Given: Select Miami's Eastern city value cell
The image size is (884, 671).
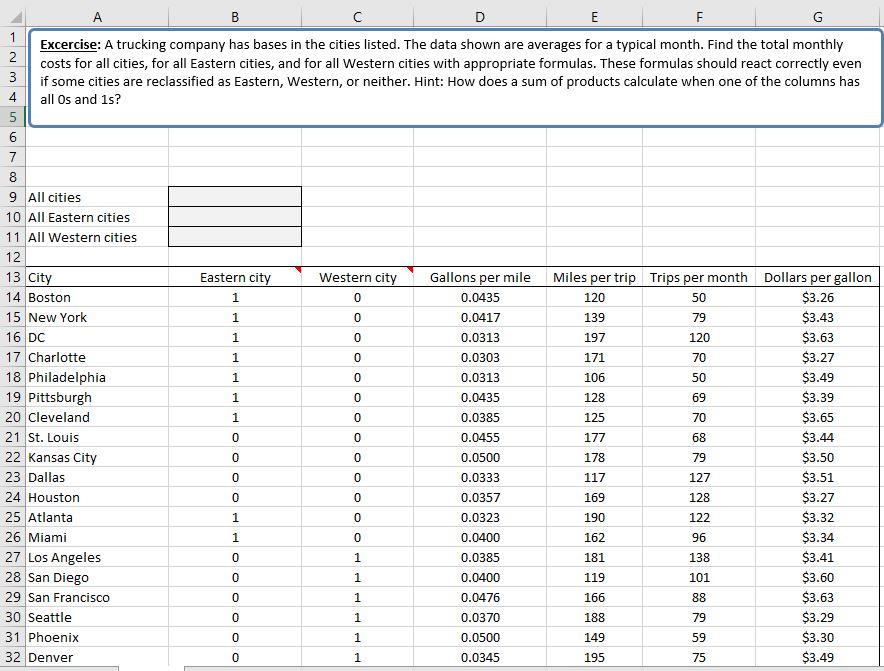Looking at the screenshot, I should coord(235,537).
